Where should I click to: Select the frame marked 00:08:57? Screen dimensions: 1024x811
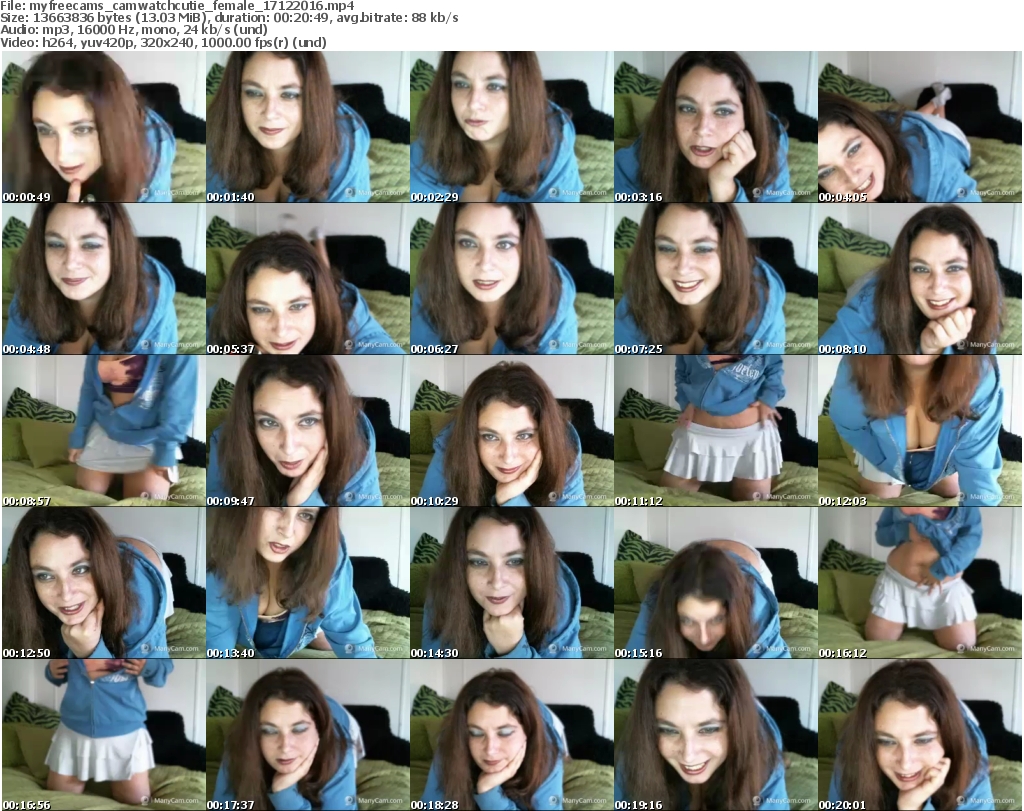click(103, 431)
